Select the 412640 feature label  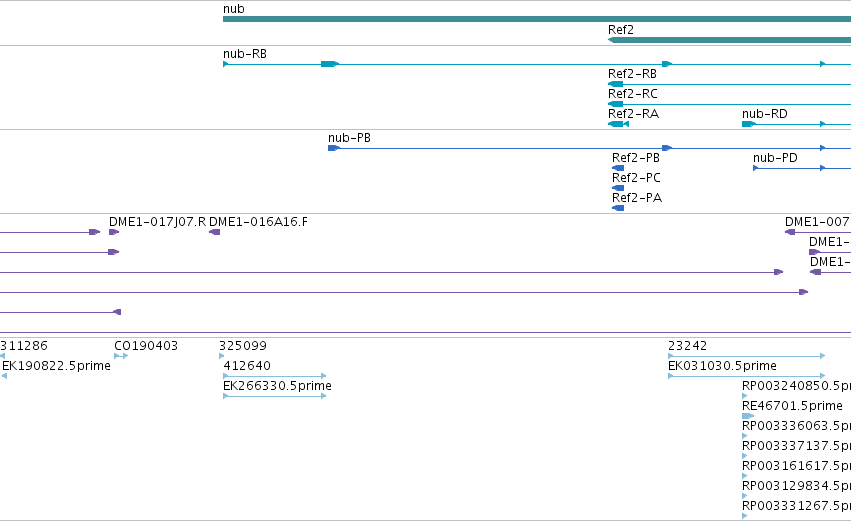247,366
